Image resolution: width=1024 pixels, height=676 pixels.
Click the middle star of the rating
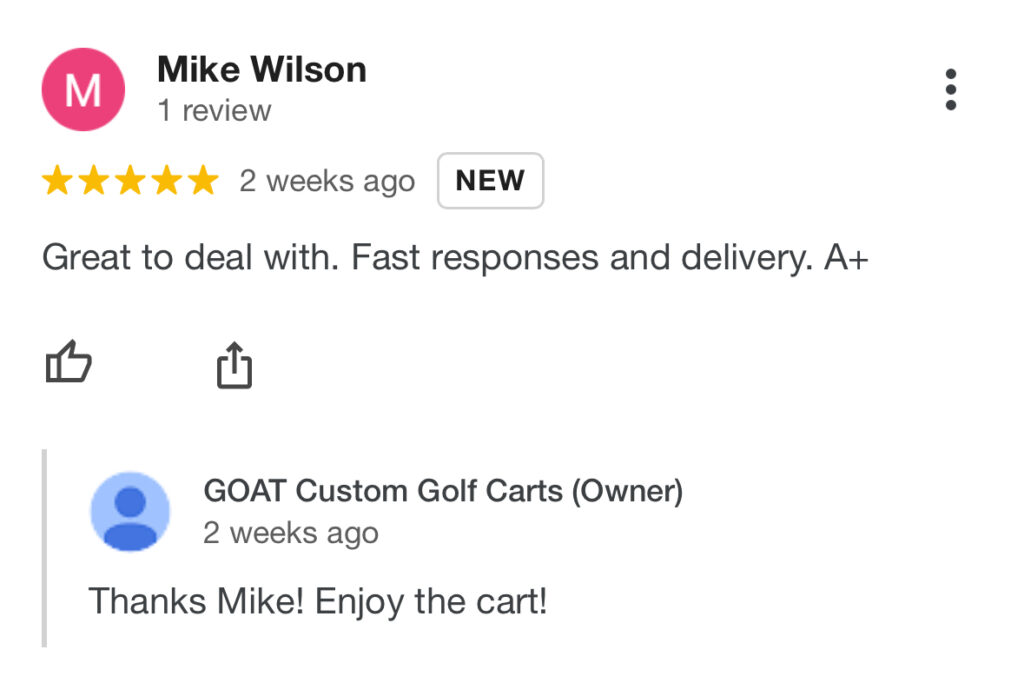[x=130, y=180]
